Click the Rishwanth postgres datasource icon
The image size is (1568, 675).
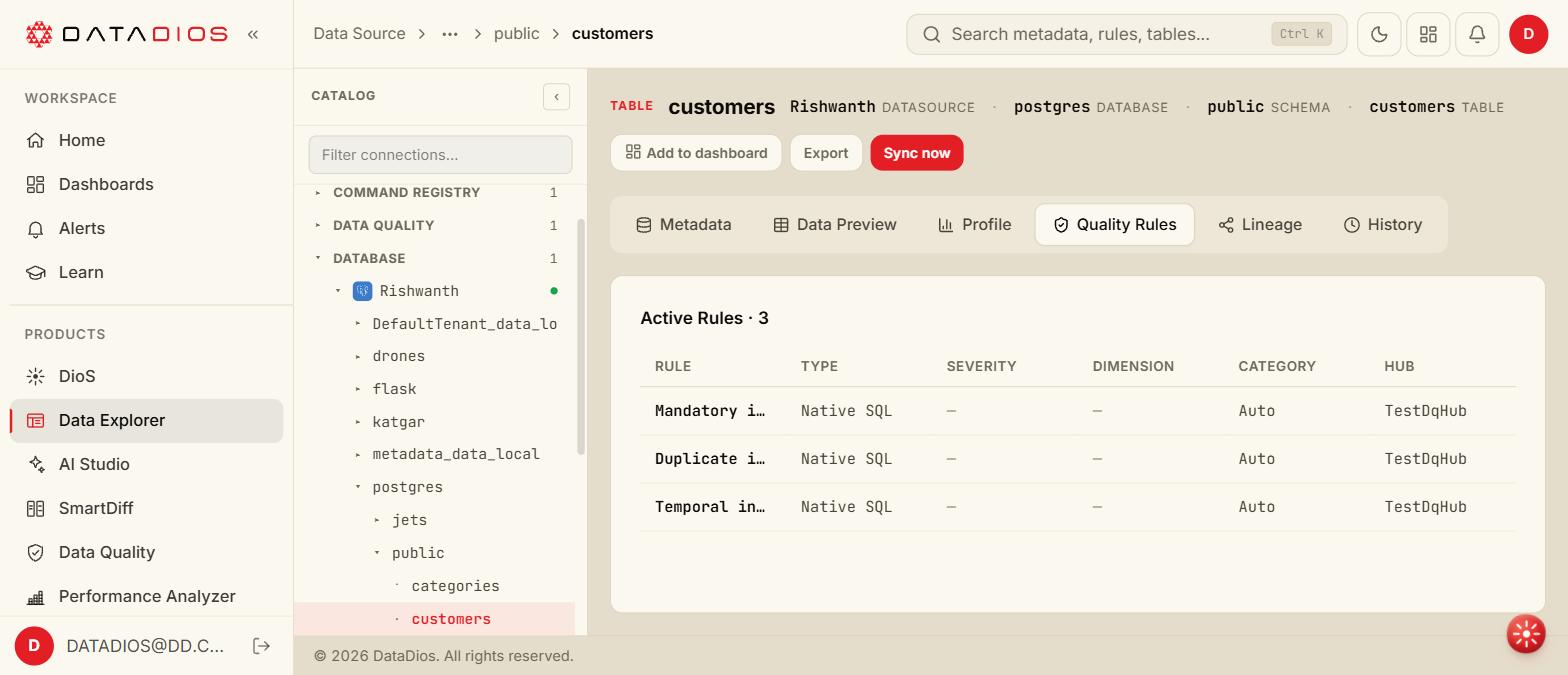[363, 291]
